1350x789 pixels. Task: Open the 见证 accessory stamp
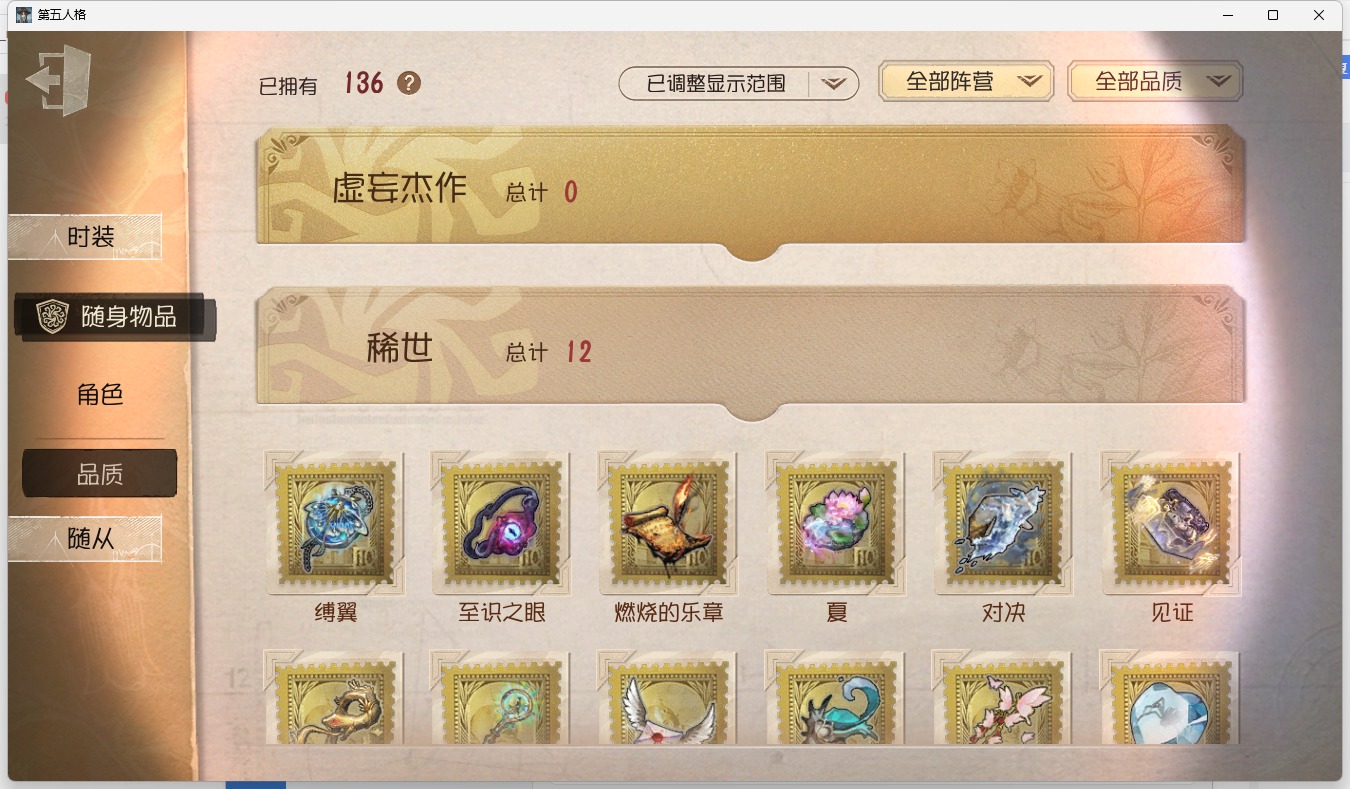coord(1171,523)
